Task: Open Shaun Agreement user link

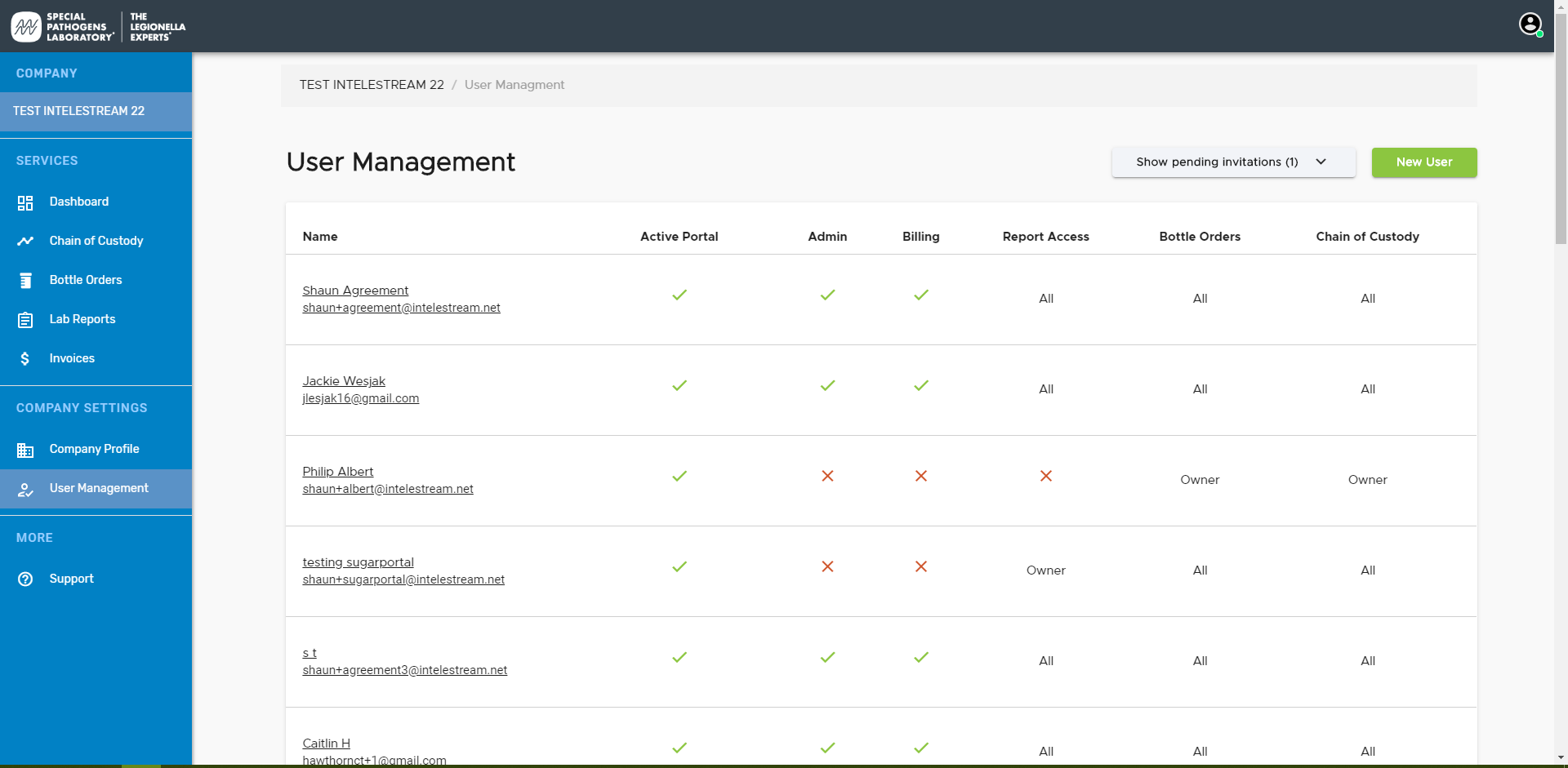Action: pyautogui.click(x=355, y=291)
